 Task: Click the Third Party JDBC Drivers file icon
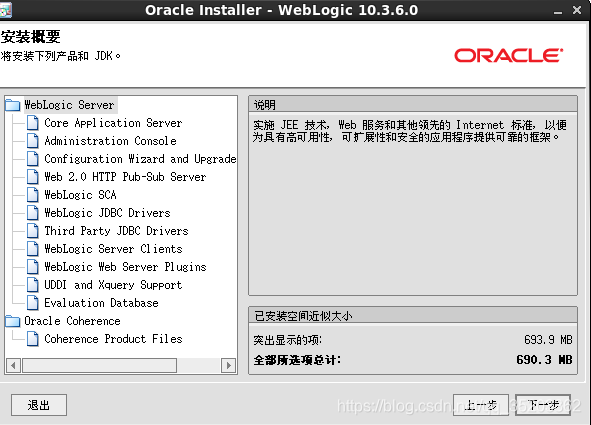pyautogui.click(x=33, y=231)
